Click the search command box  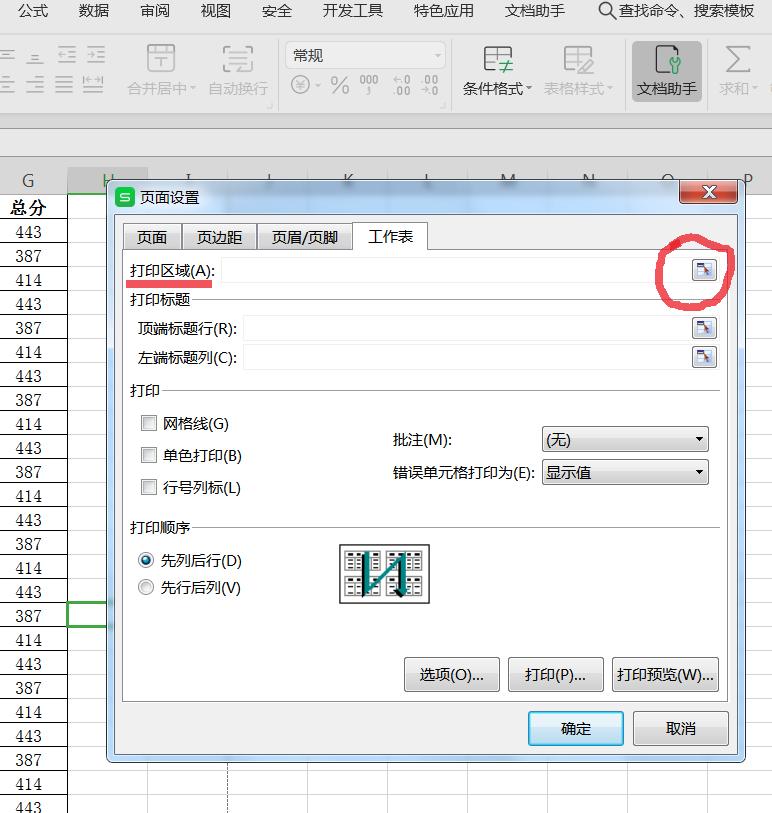click(x=676, y=10)
